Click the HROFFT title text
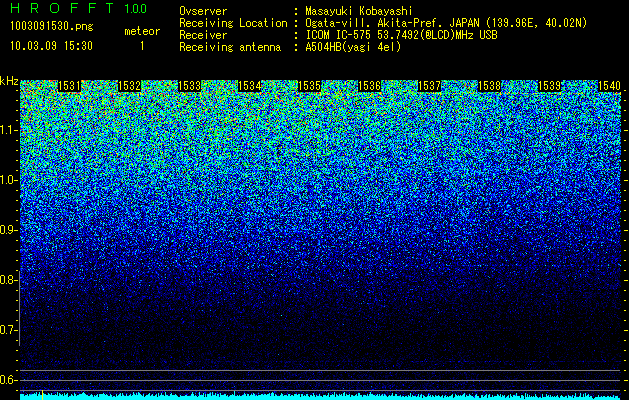The height and width of the screenshot is (400, 629). click(x=62, y=8)
